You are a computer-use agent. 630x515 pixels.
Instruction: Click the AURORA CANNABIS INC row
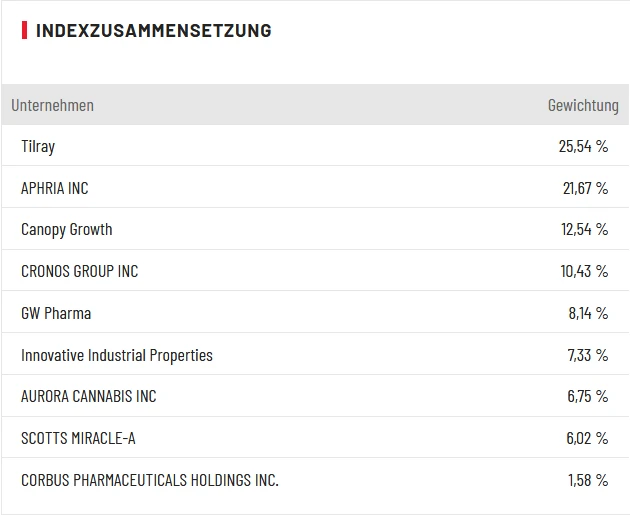tap(89, 396)
